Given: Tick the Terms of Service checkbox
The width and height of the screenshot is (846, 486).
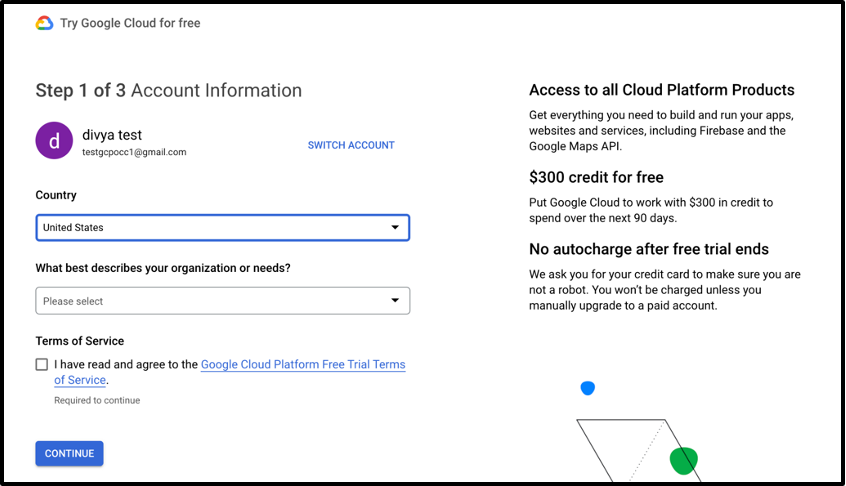Looking at the screenshot, I should (42, 365).
